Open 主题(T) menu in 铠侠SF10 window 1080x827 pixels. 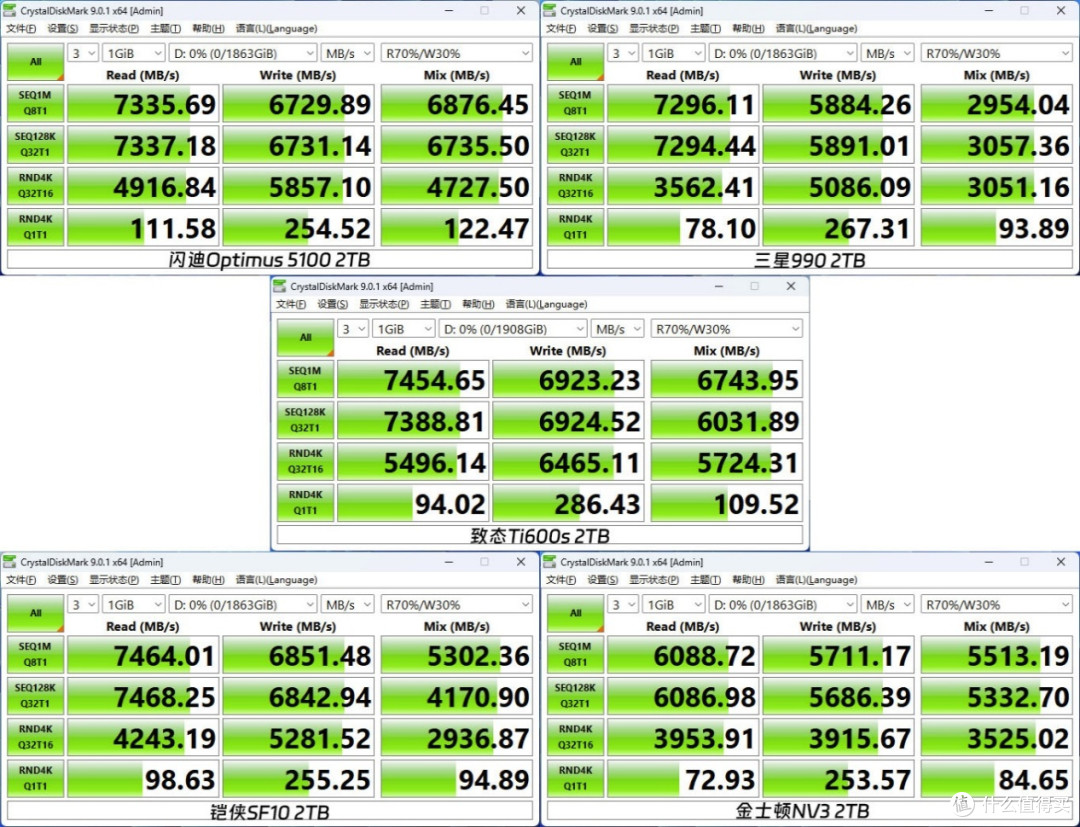pyautogui.click(x=165, y=580)
